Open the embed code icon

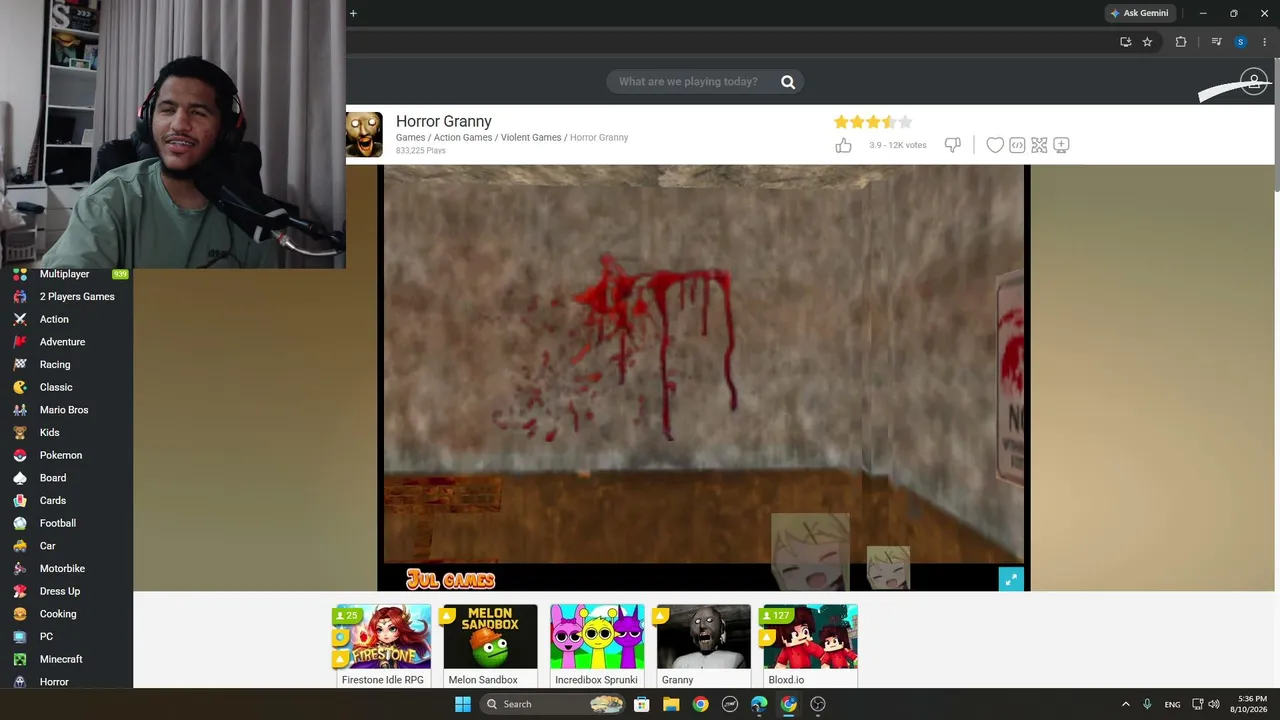pyautogui.click(x=1017, y=145)
